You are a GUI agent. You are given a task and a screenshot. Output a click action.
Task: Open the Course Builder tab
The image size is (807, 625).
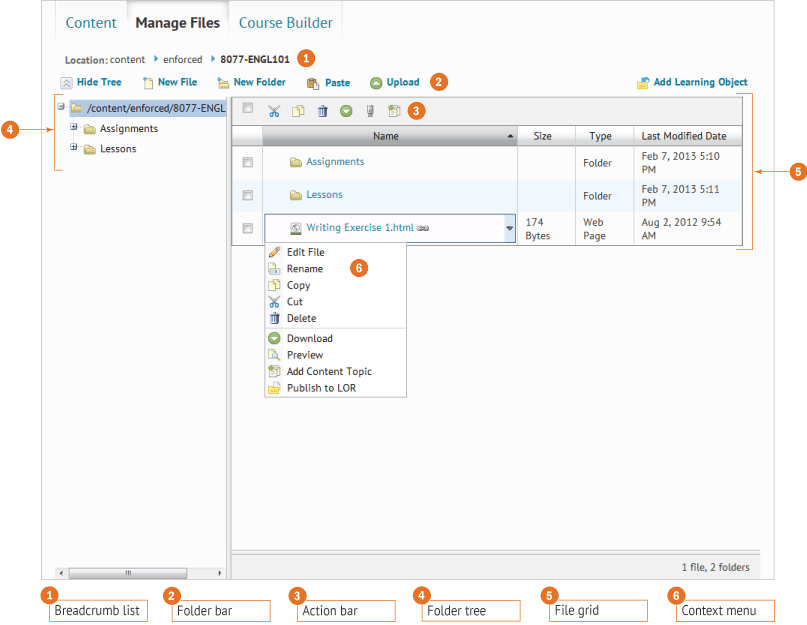(286, 23)
